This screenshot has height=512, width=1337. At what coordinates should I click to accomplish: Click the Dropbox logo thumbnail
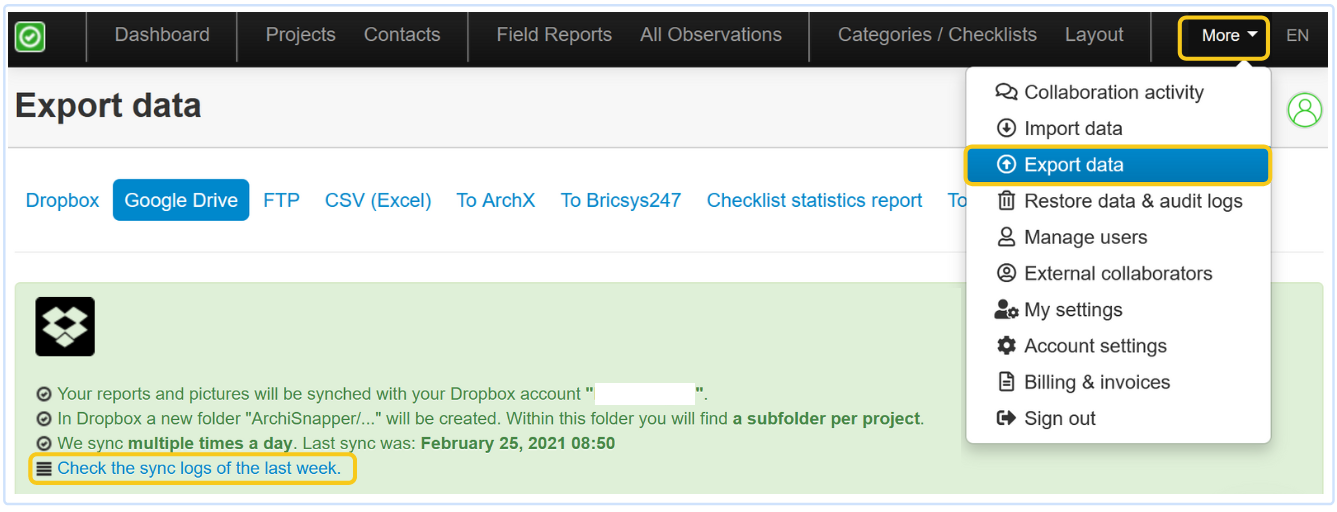(x=65, y=326)
